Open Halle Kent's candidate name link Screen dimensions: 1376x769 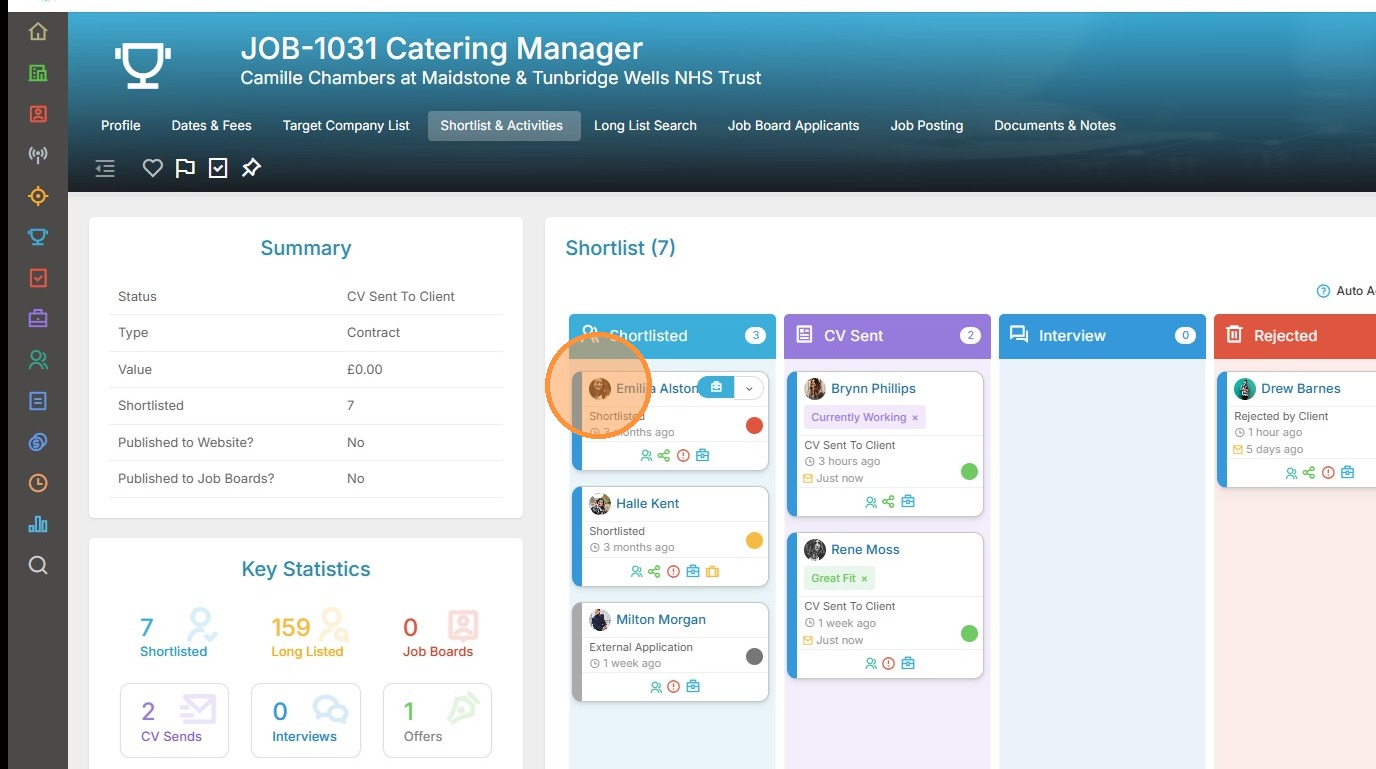coord(648,504)
